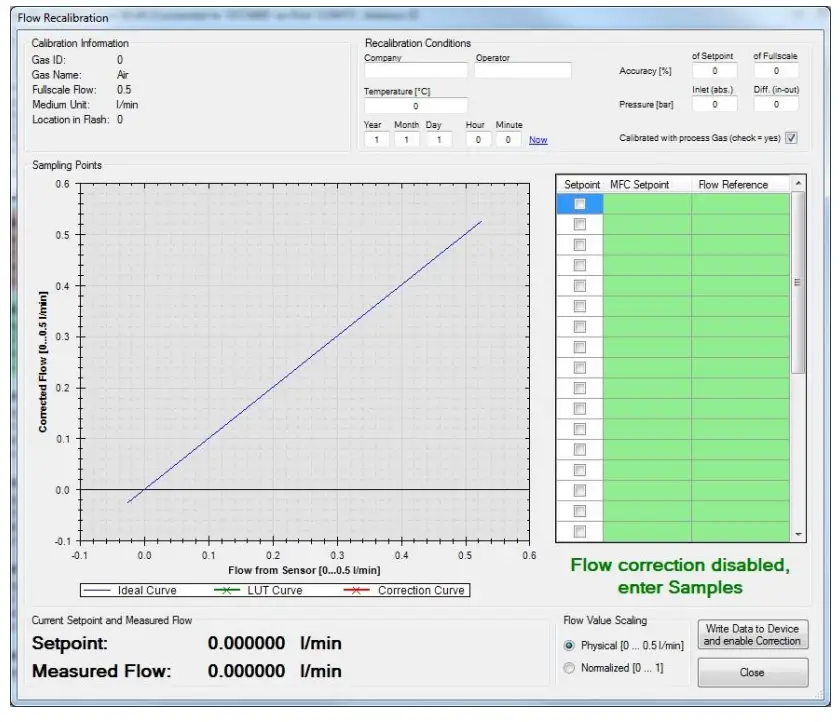Click the Year field under Recalibration Conditions
The image size is (840, 722).
[378, 140]
